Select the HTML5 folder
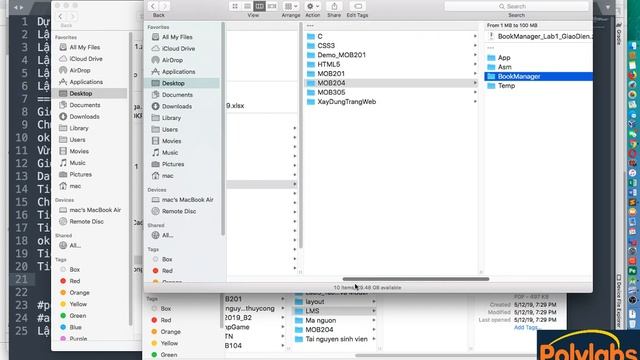This screenshot has width=640, height=360. point(329,64)
